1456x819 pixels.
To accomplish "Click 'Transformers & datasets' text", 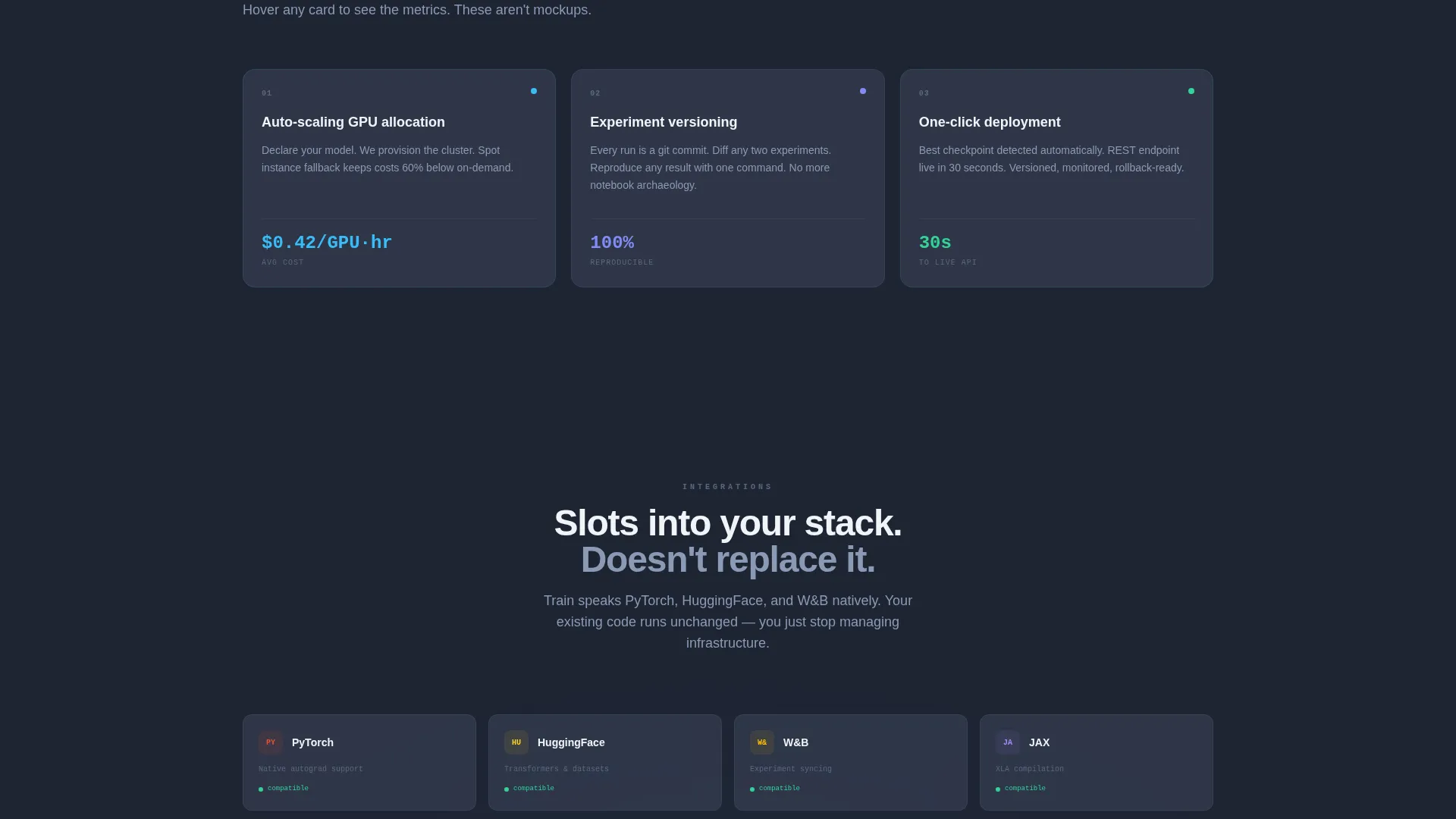I will pyautogui.click(x=557, y=769).
